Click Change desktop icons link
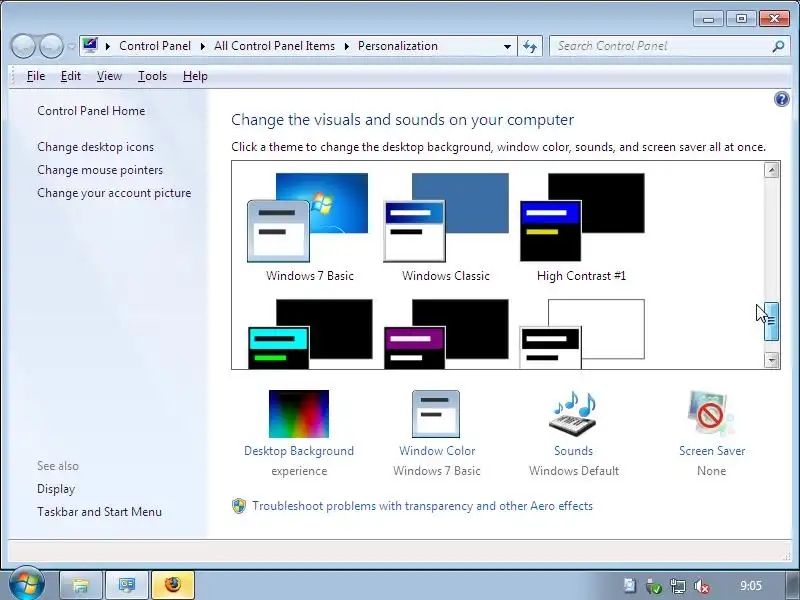The image size is (800, 600). [95, 147]
